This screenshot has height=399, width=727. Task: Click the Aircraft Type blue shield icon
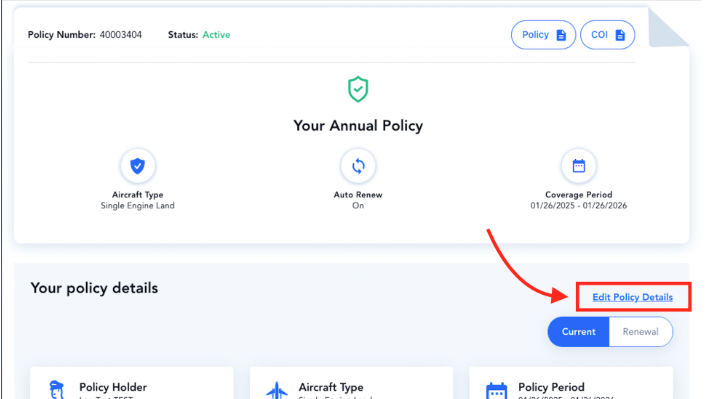click(137, 165)
